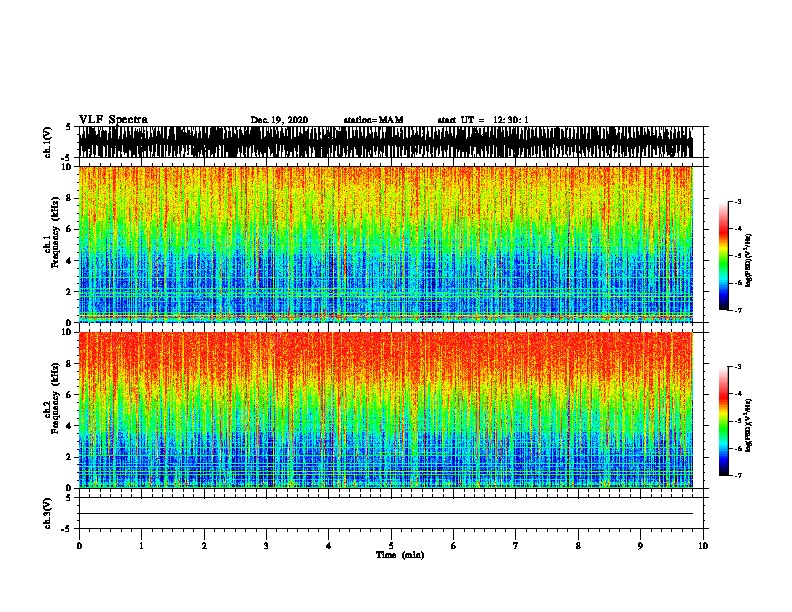
Task: Click the date "Dec. 19, 2020"
Action: (x=279, y=120)
